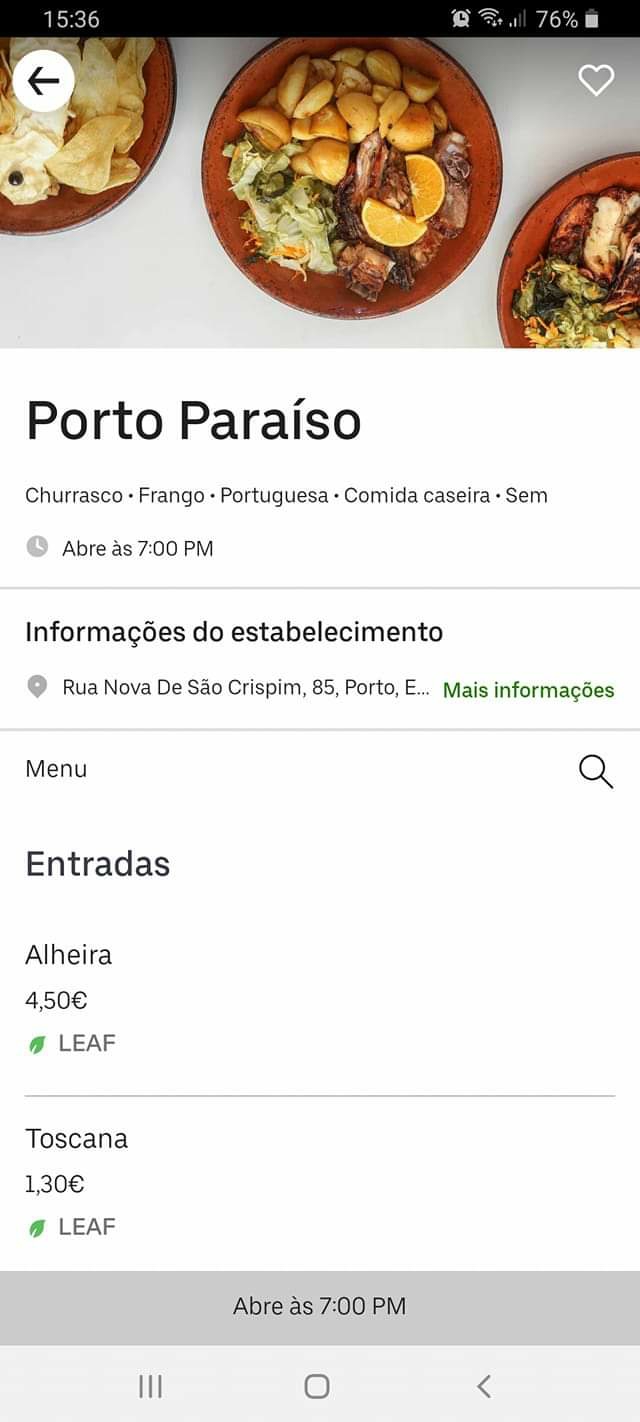This screenshot has height=1422, width=640.
Task: Tap the Rua Nova De São Crispim address
Action: 245,688
